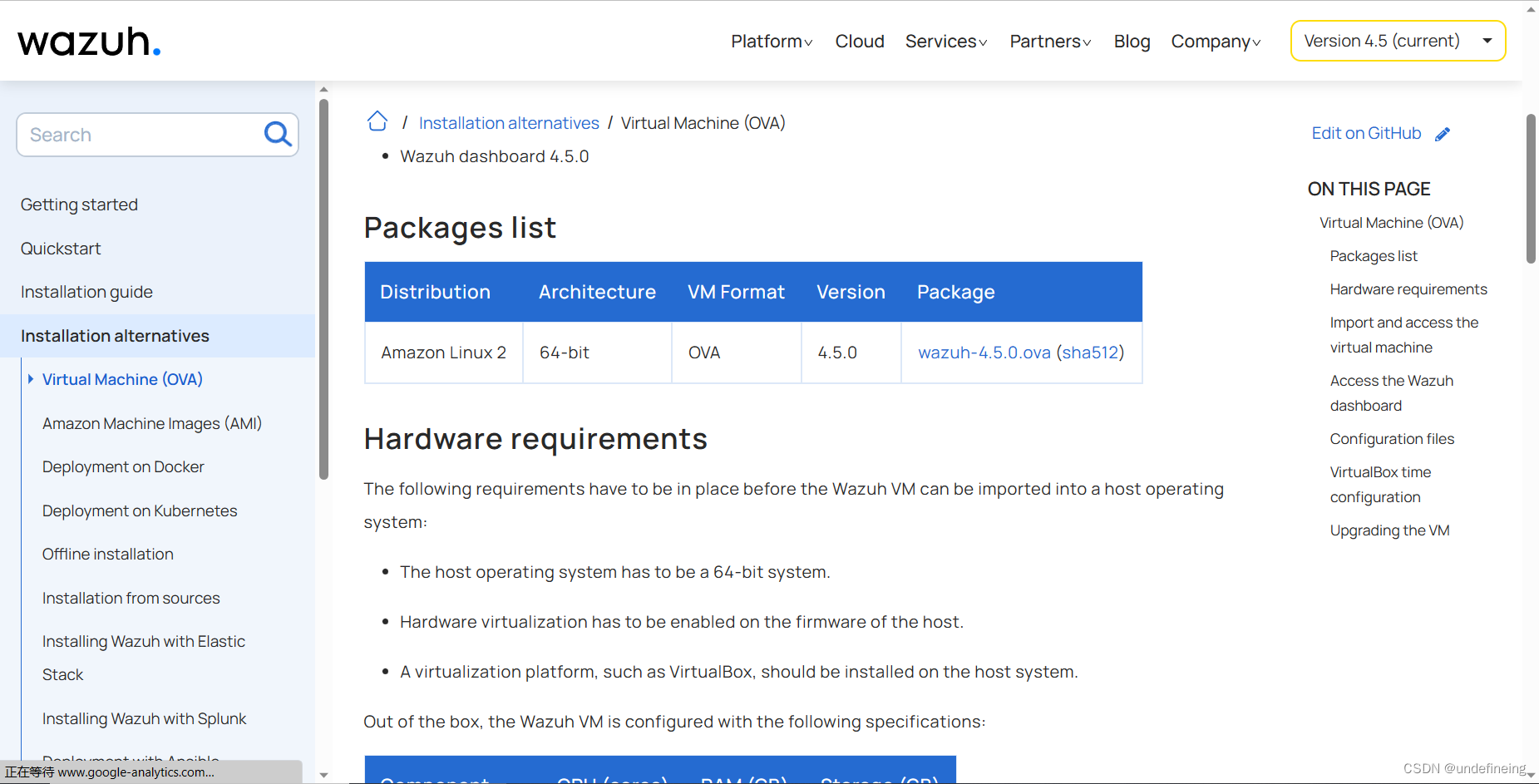1539x784 pixels.
Task: Open the Company menu
Action: [x=1216, y=41]
